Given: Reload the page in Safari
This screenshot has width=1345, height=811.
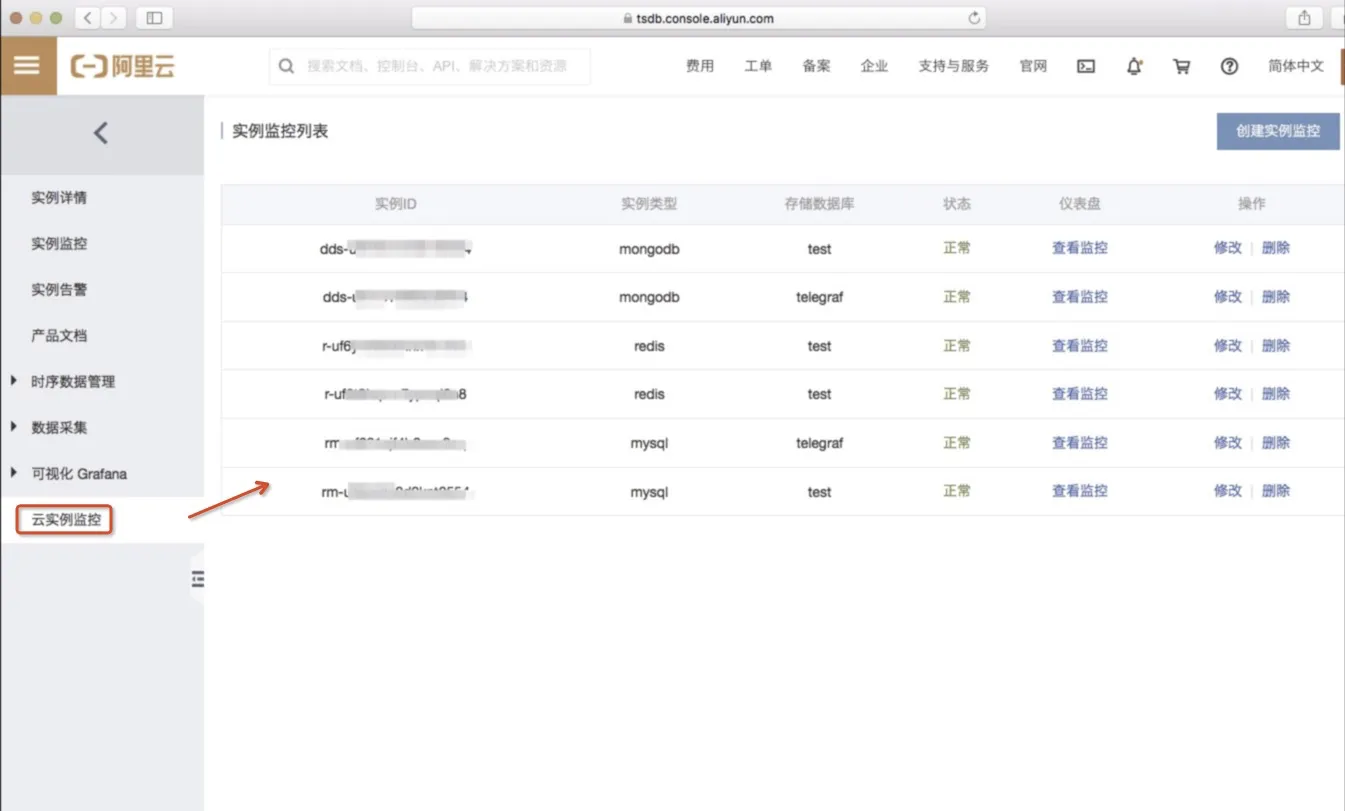Looking at the screenshot, I should (x=974, y=18).
